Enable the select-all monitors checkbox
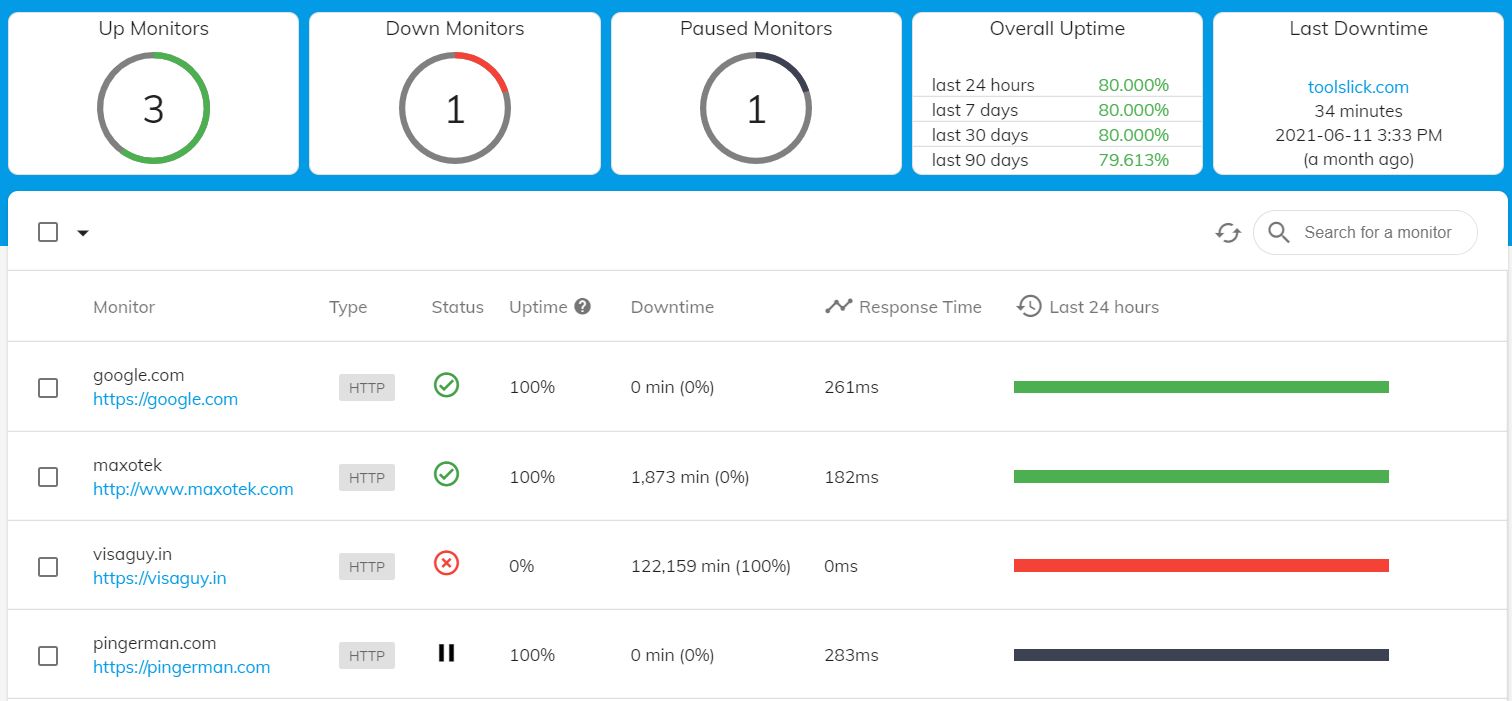The height and width of the screenshot is (701, 1512). pyautogui.click(x=48, y=231)
